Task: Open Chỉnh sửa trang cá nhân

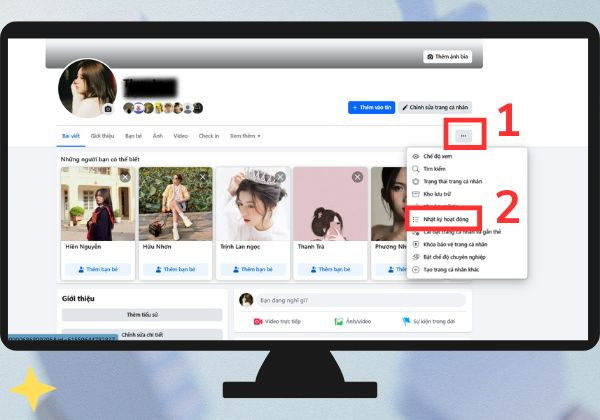Action: tap(435, 107)
